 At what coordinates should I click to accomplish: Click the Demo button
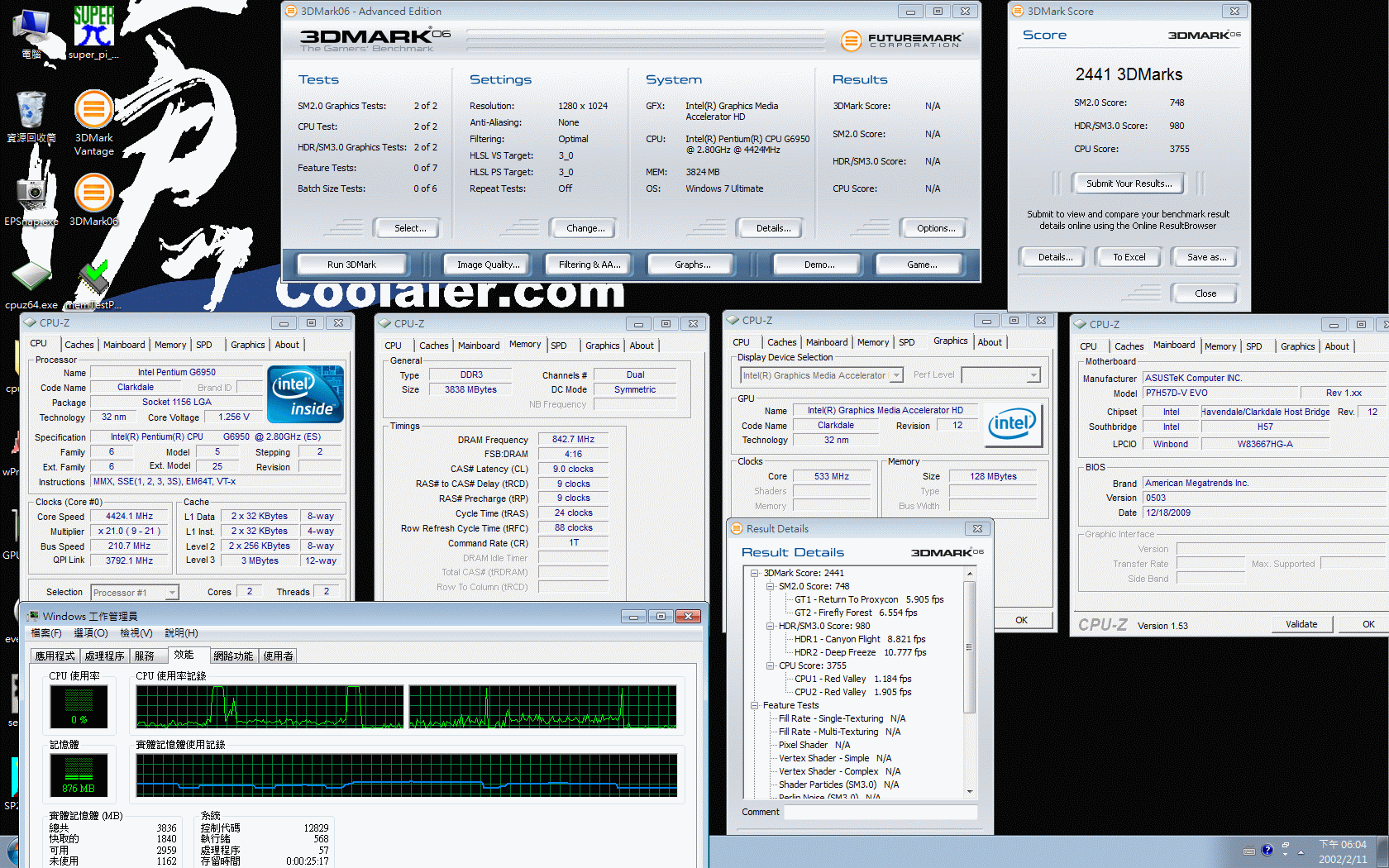click(819, 265)
